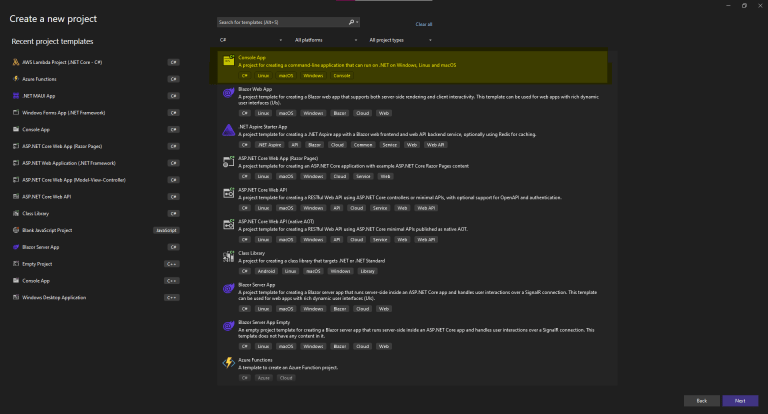This screenshot has width=768, height=414.
Task: Open the C# language filter dropdown
Action: click(x=250, y=40)
